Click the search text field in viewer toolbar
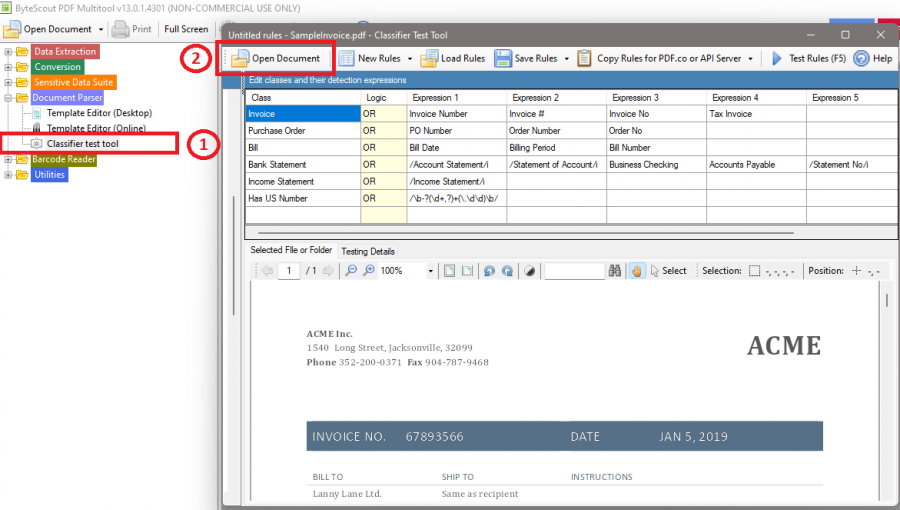The height and width of the screenshot is (510, 900). click(575, 271)
